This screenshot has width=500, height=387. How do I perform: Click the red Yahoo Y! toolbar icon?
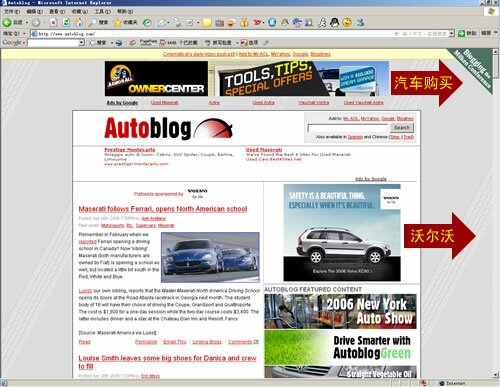click(x=257, y=23)
